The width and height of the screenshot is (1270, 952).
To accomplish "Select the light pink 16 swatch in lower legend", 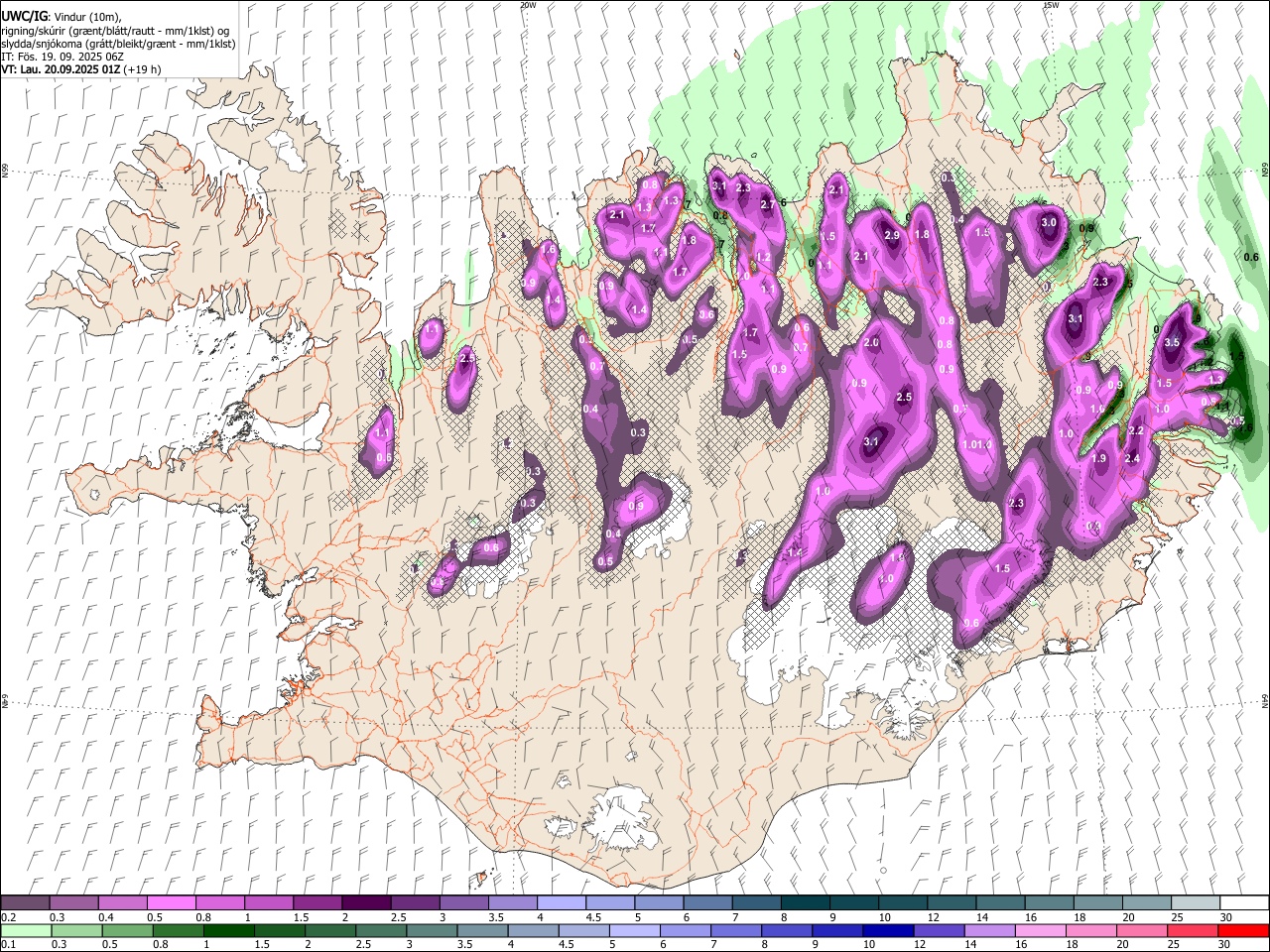I will (x=1042, y=930).
